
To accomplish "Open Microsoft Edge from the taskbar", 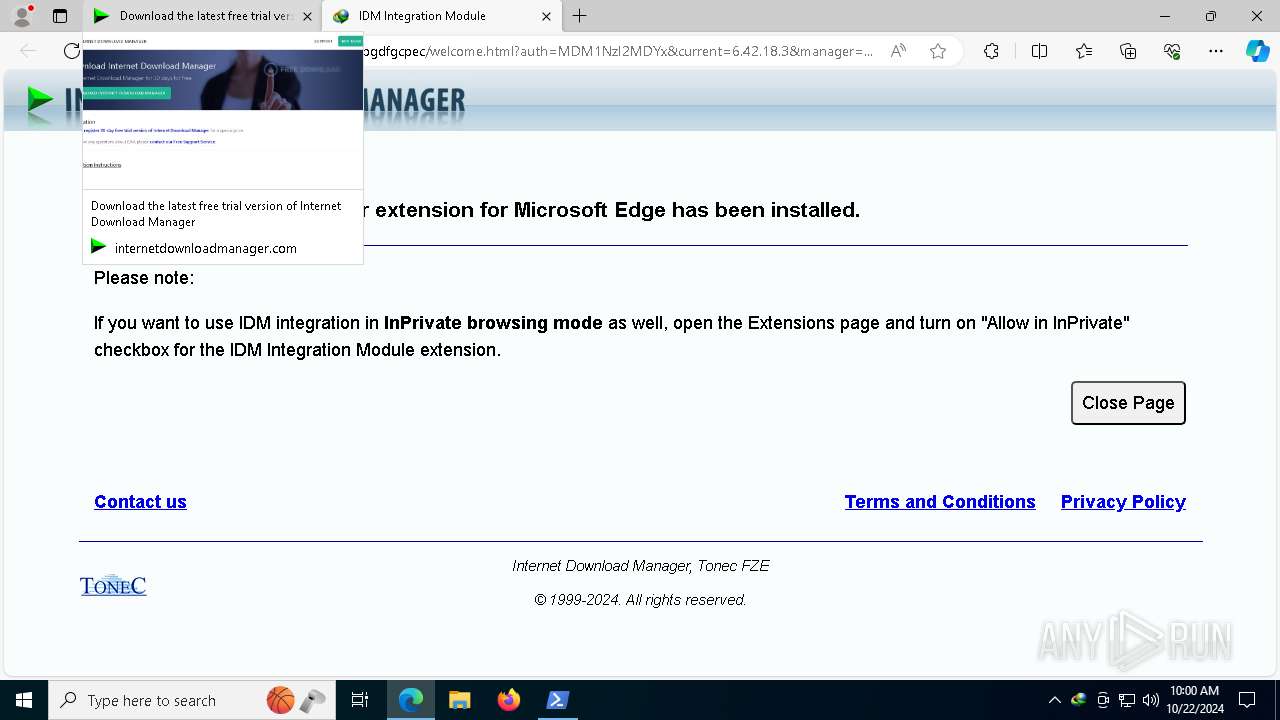I will 411,700.
